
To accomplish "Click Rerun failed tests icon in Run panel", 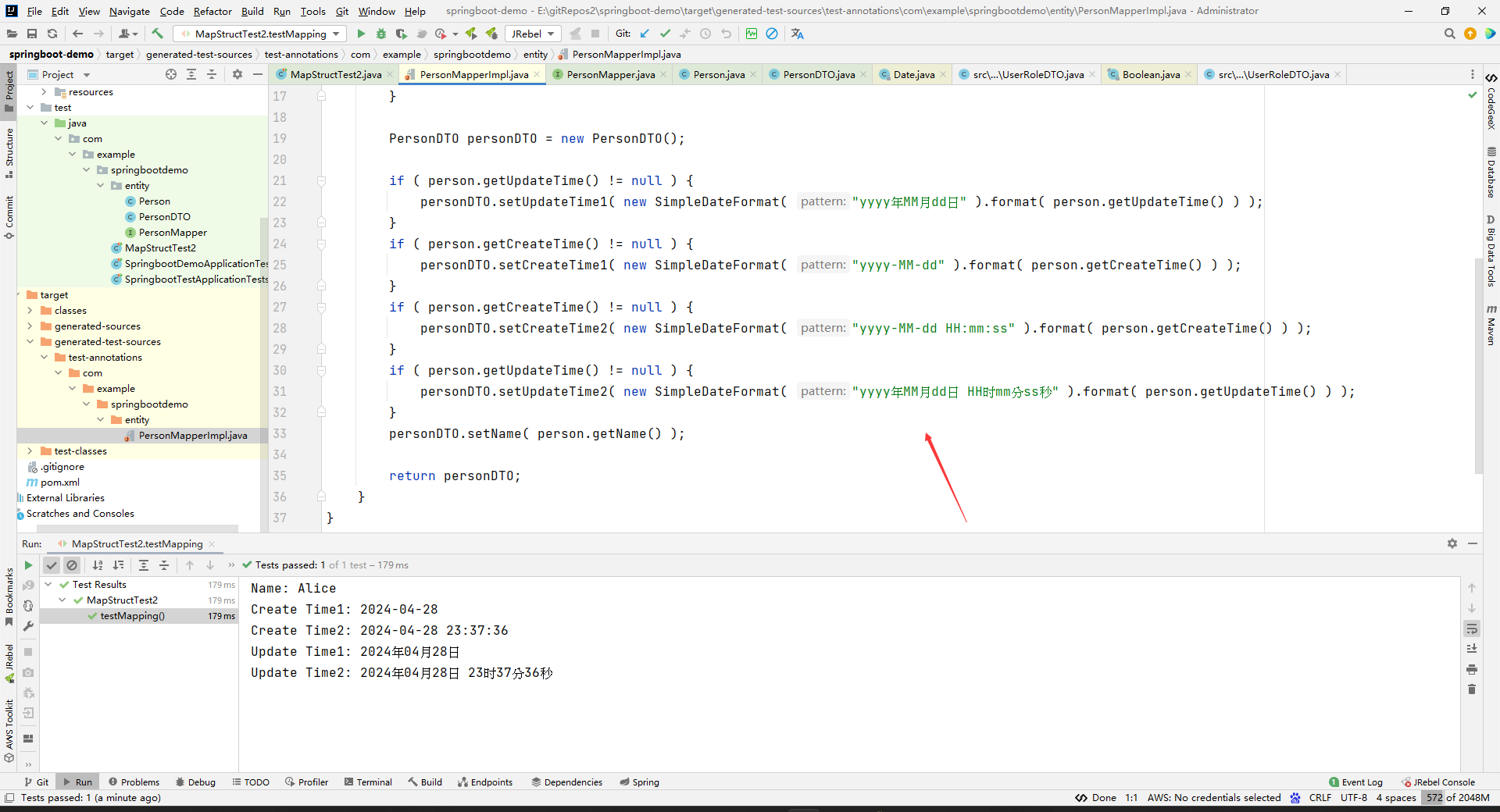I will click(x=28, y=586).
